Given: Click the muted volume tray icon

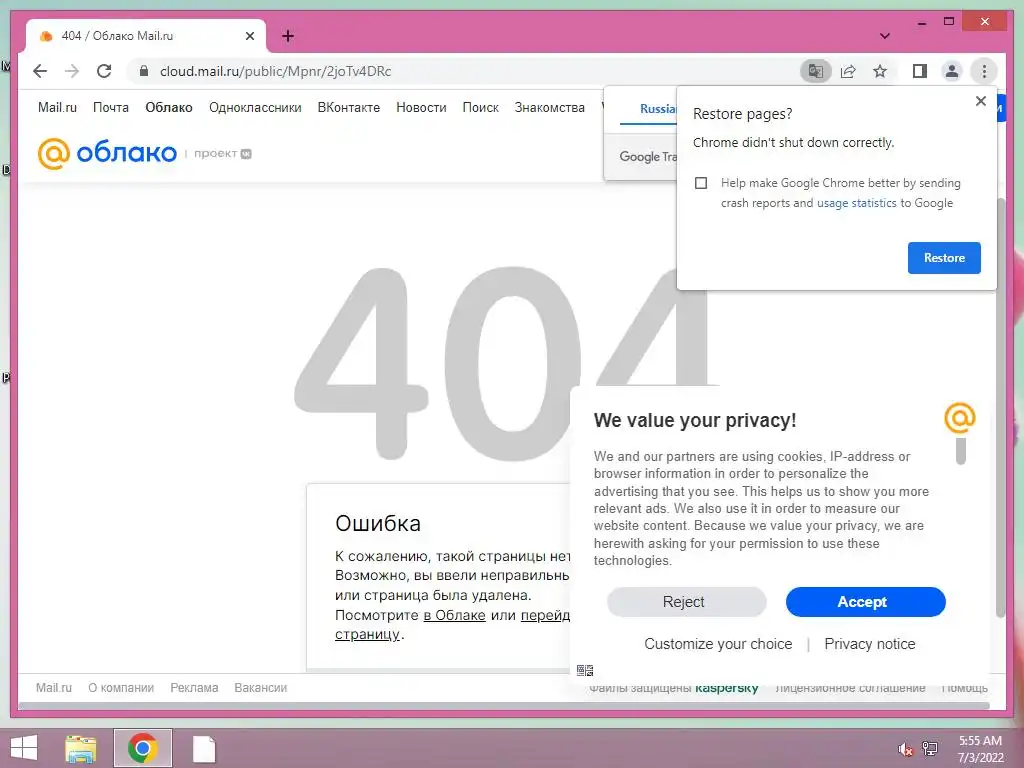Looking at the screenshot, I should click(x=905, y=749).
